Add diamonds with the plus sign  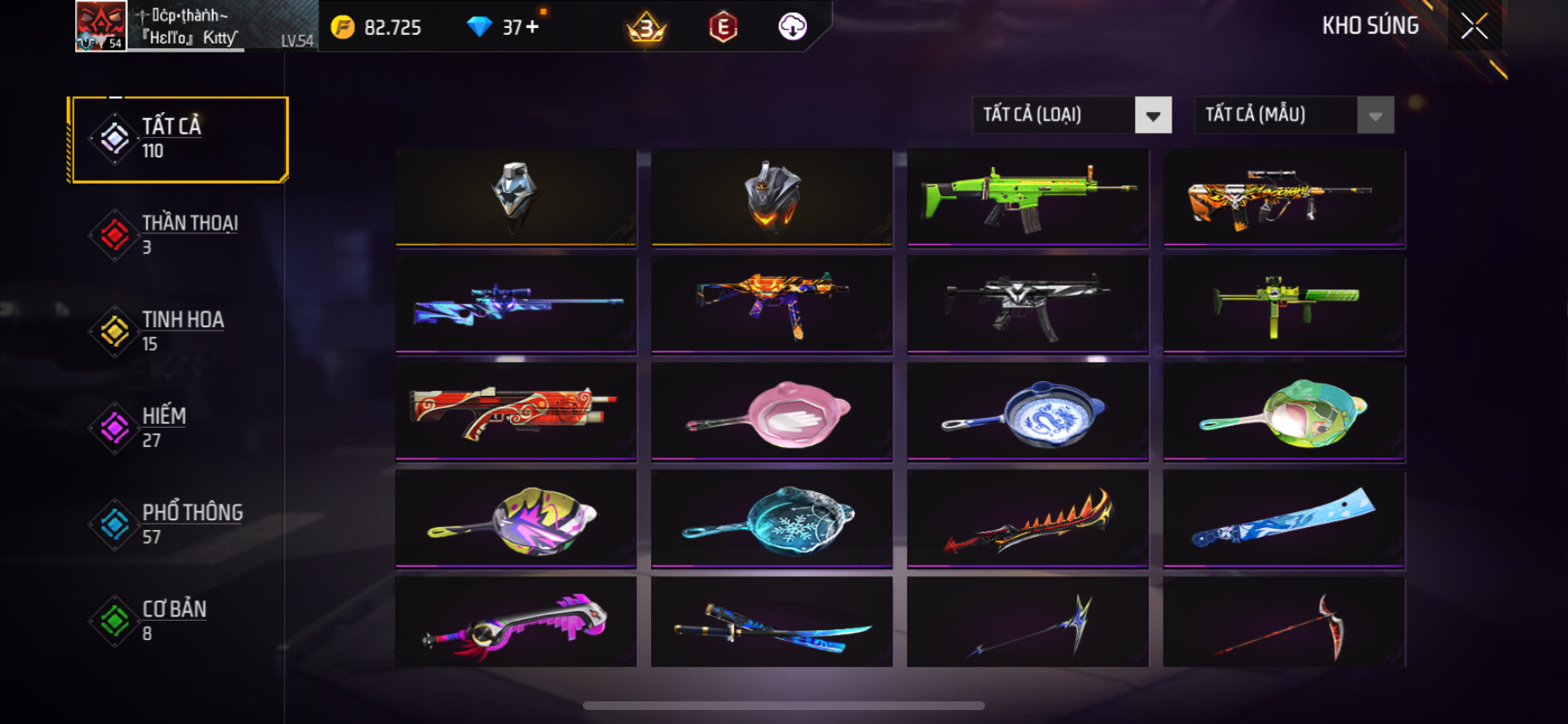coord(532,26)
